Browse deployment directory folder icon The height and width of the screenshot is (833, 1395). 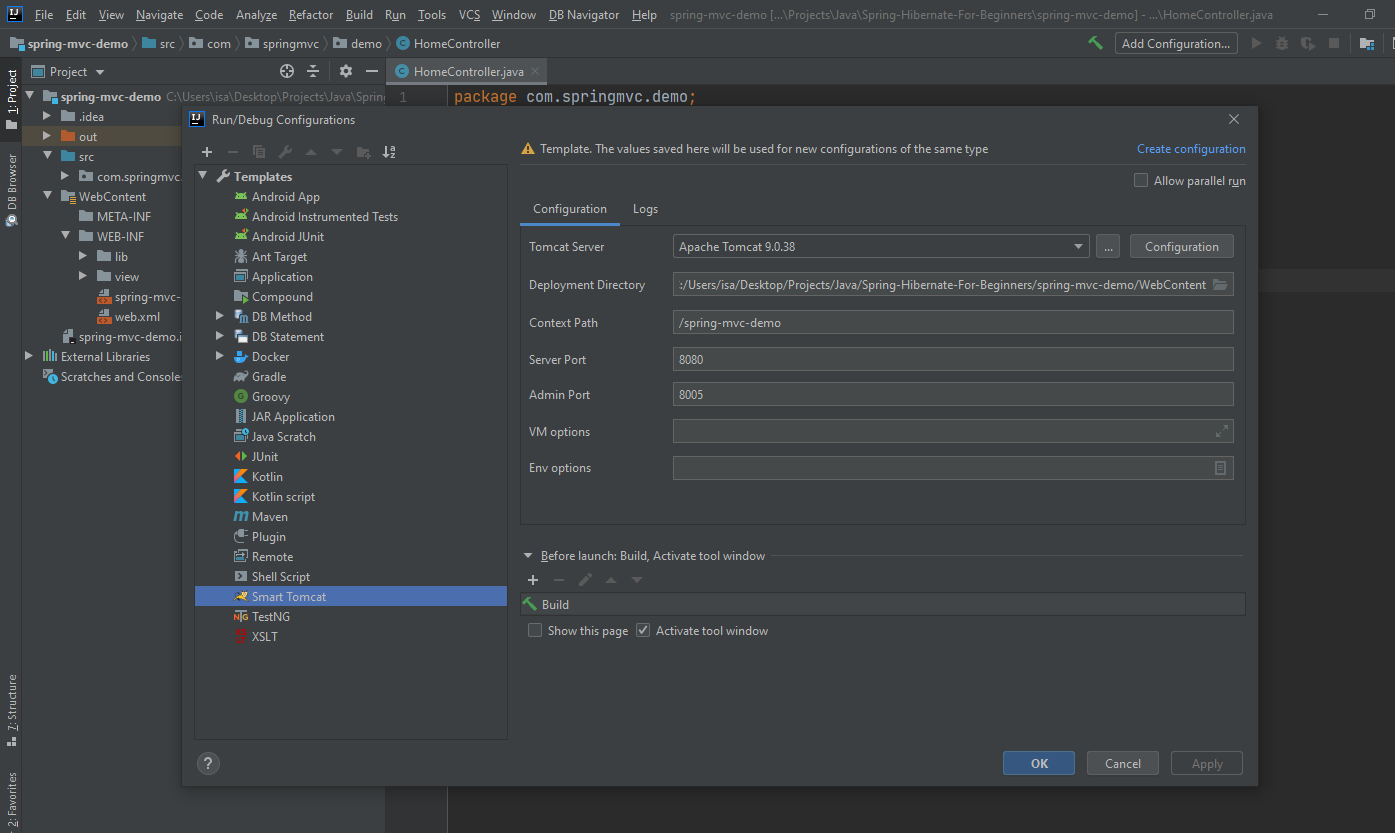click(x=1220, y=285)
